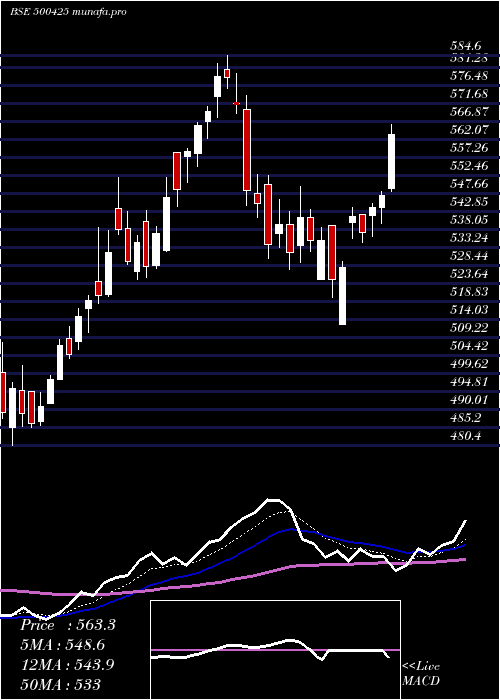This screenshot has height=700, width=500.
Task: Select the 480.4 price axis label
Action: tap(466, 436)
